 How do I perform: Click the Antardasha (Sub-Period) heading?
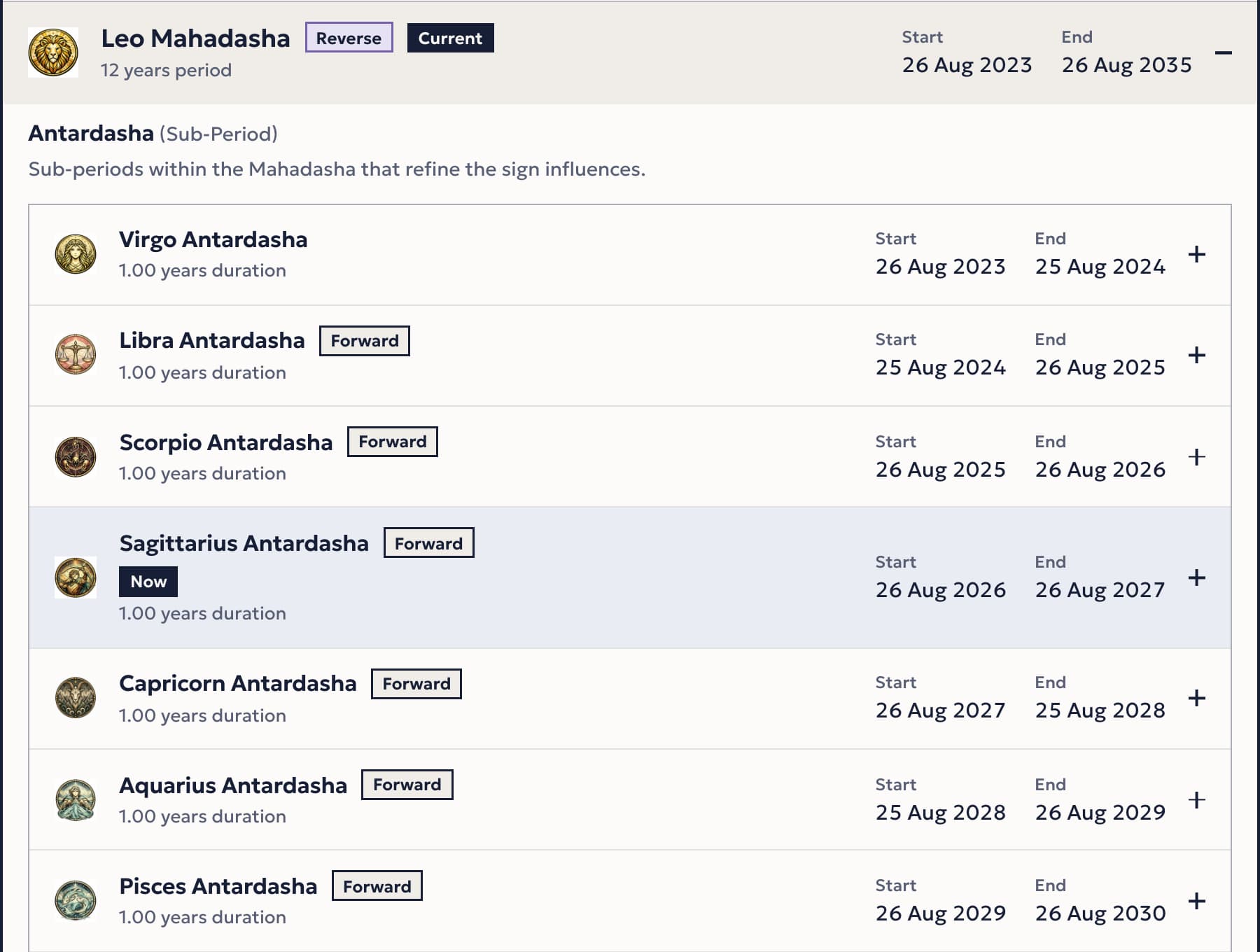[153, 133]
